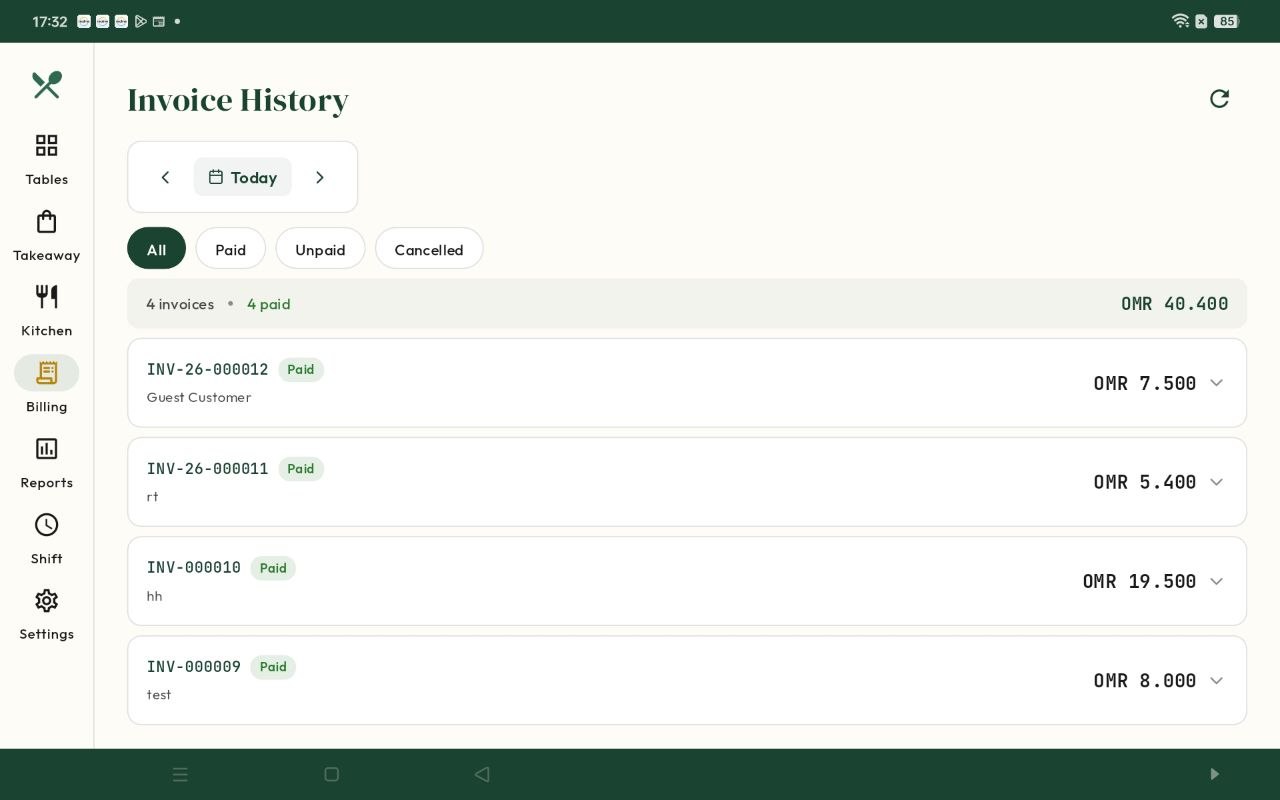Select the Billing icon in the sidebar
The width and height of the screenshot is (1280, 800).
coord(46,384)
